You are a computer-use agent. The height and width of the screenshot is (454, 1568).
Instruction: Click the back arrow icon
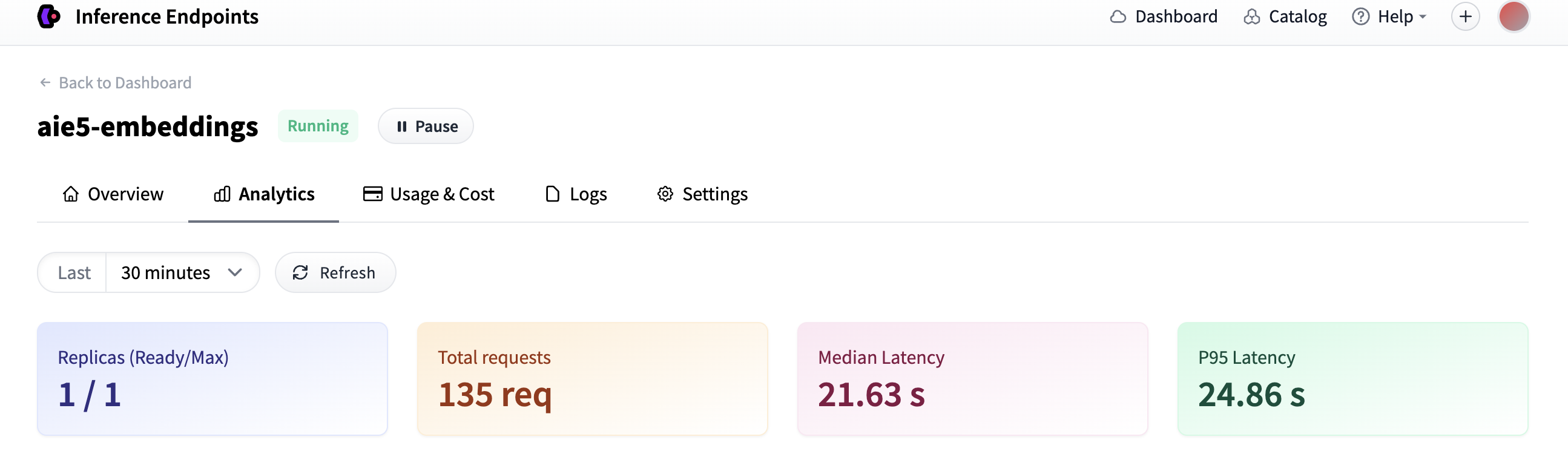pyautogui.click(x=45, y=83)
